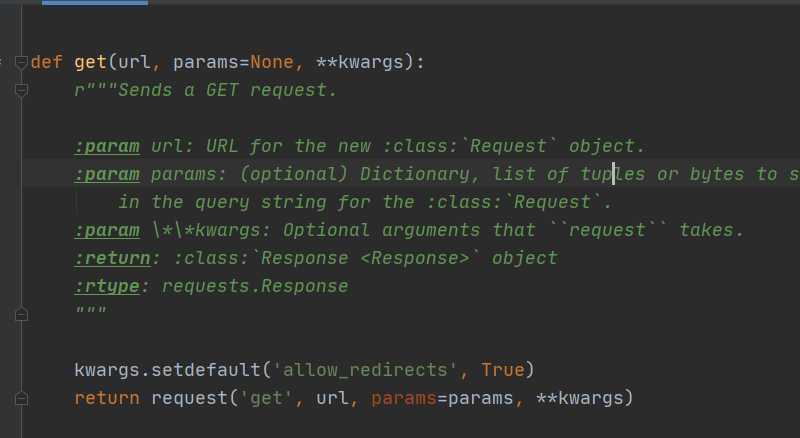This screenshot has height=438, width=800.
Task: Click the active editor tab's blue underline
Action: coord(95,3)
